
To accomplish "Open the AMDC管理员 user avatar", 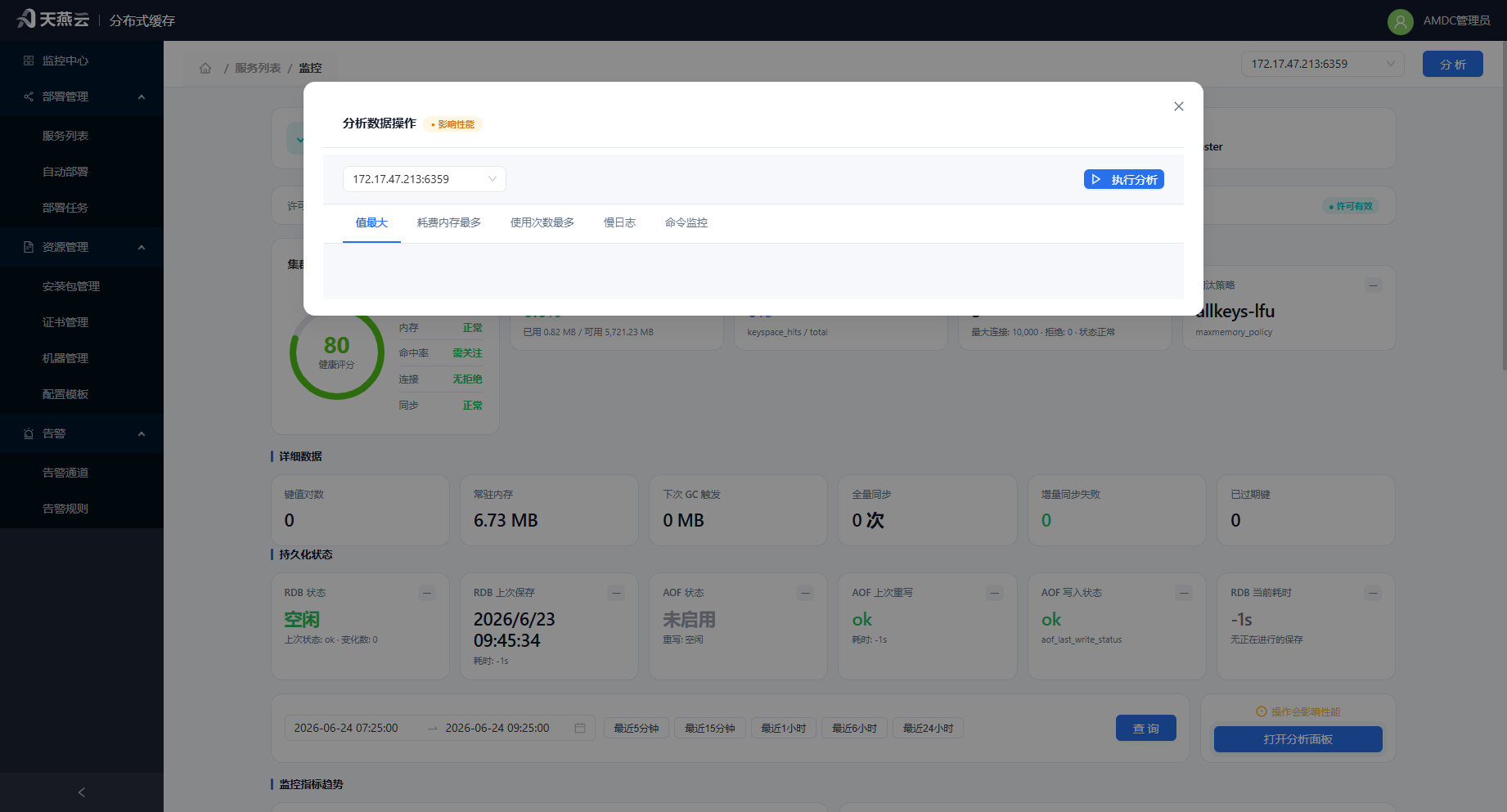I will point(1400,21).
